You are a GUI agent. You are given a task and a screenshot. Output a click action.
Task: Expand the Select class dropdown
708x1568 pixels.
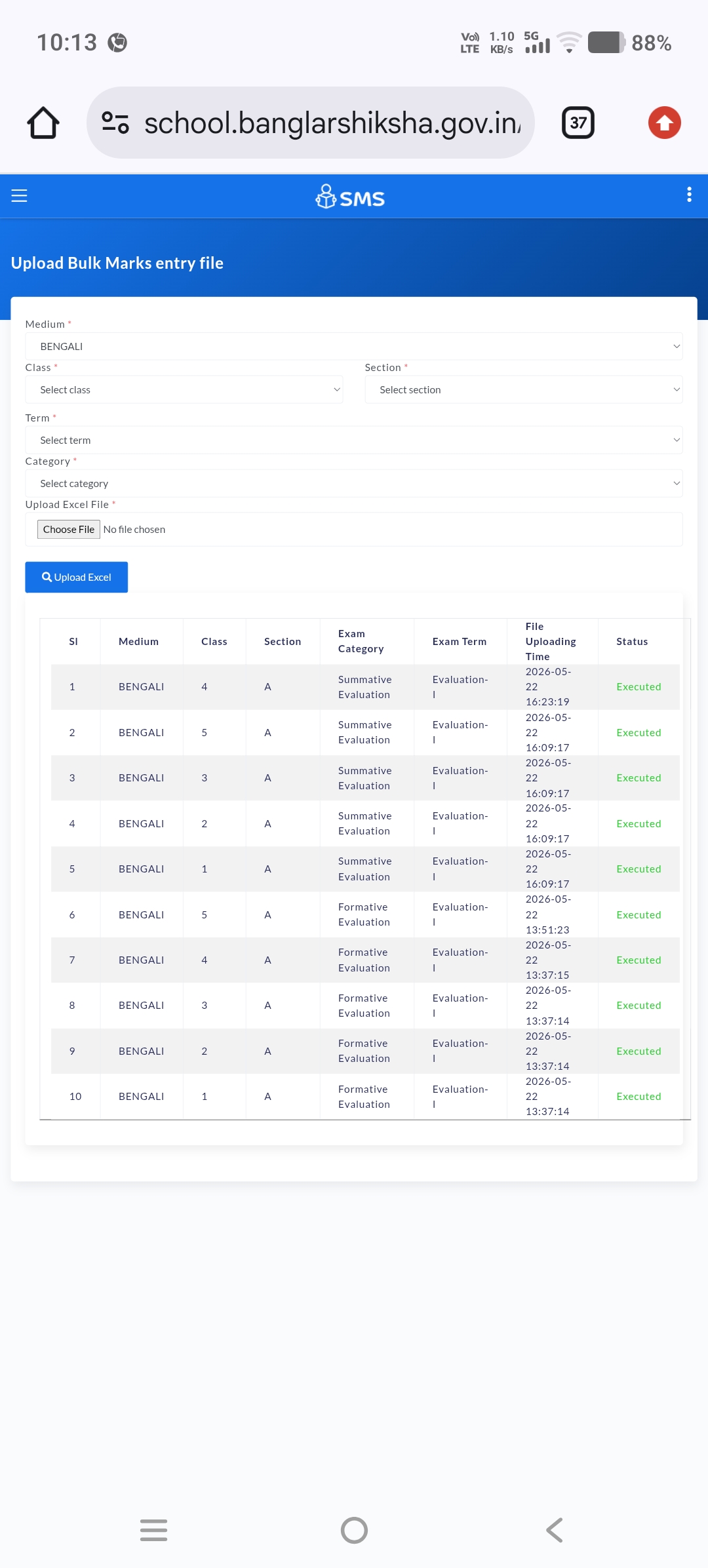(184, 389)
